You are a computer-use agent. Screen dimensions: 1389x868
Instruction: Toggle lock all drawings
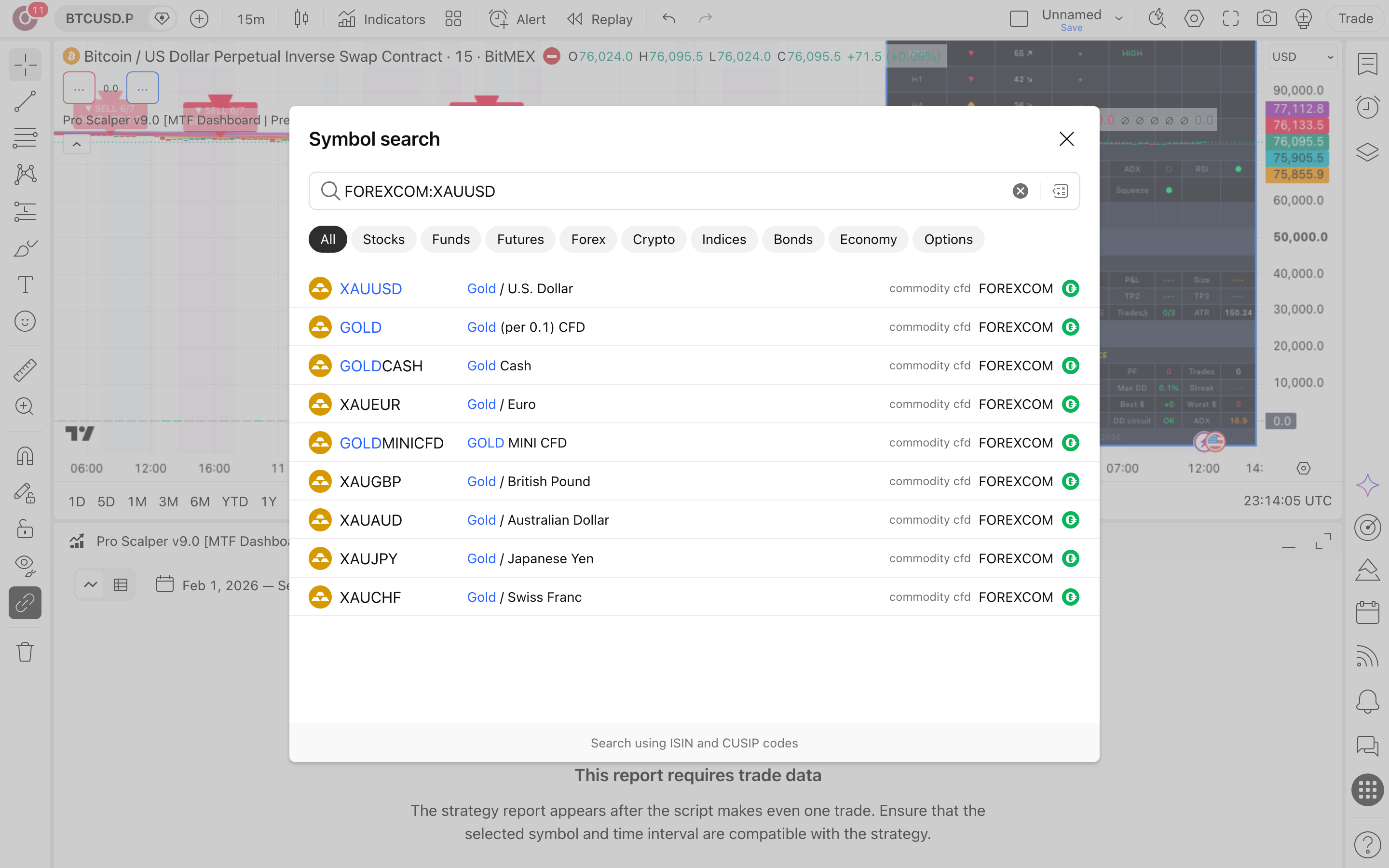click(25, 529)
